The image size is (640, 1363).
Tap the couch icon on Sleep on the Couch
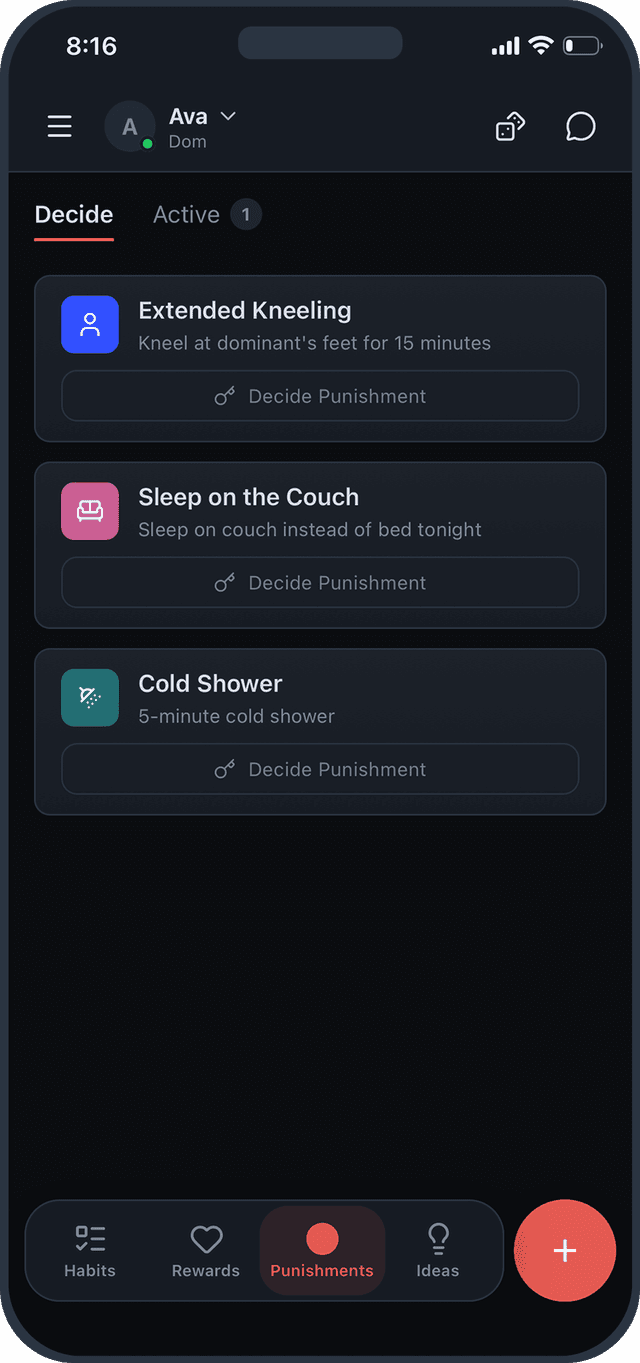pos(90,511)
